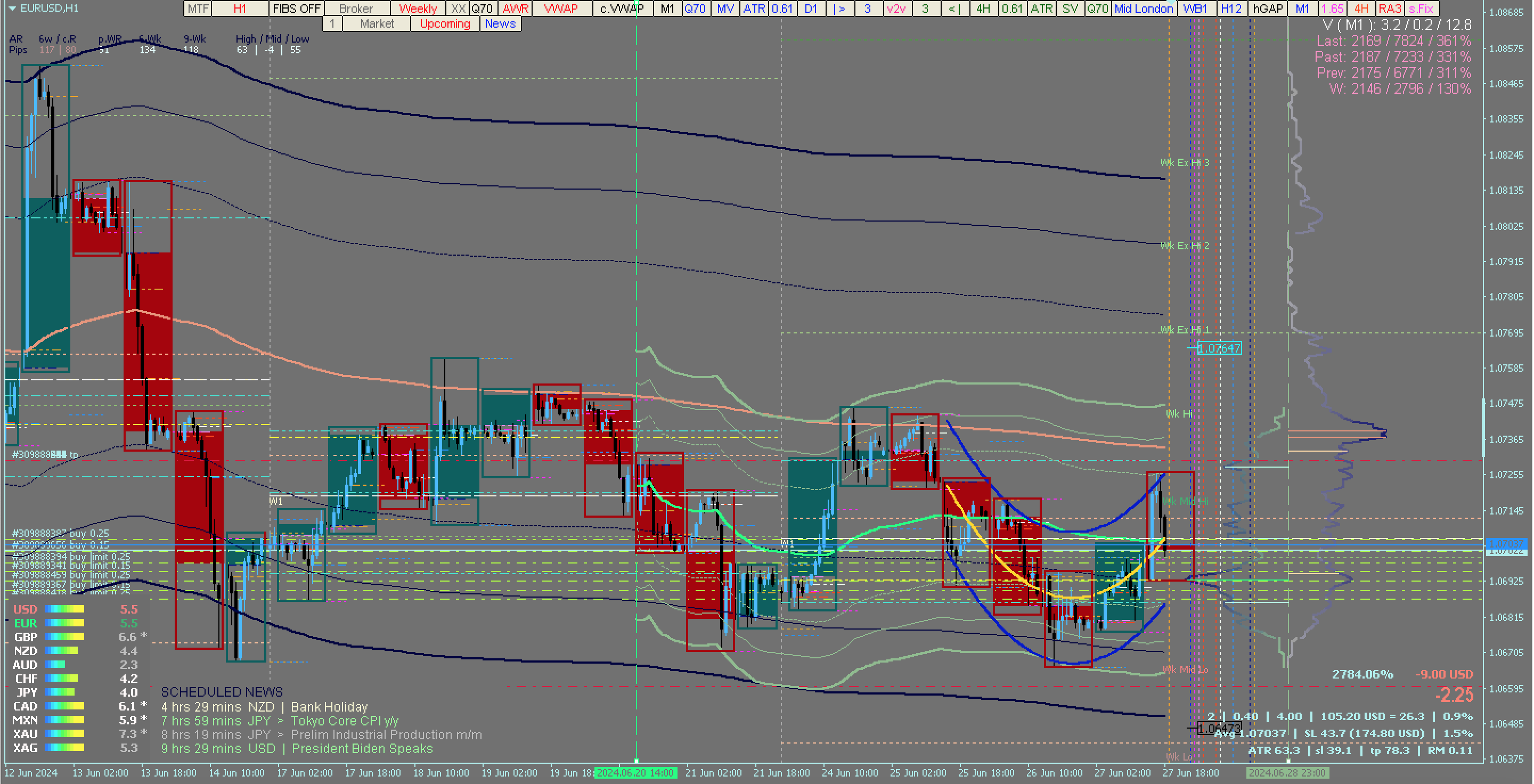Switch to the Upcoming news tab
This screenshot has height=784, width=1534.
point(445,24)
